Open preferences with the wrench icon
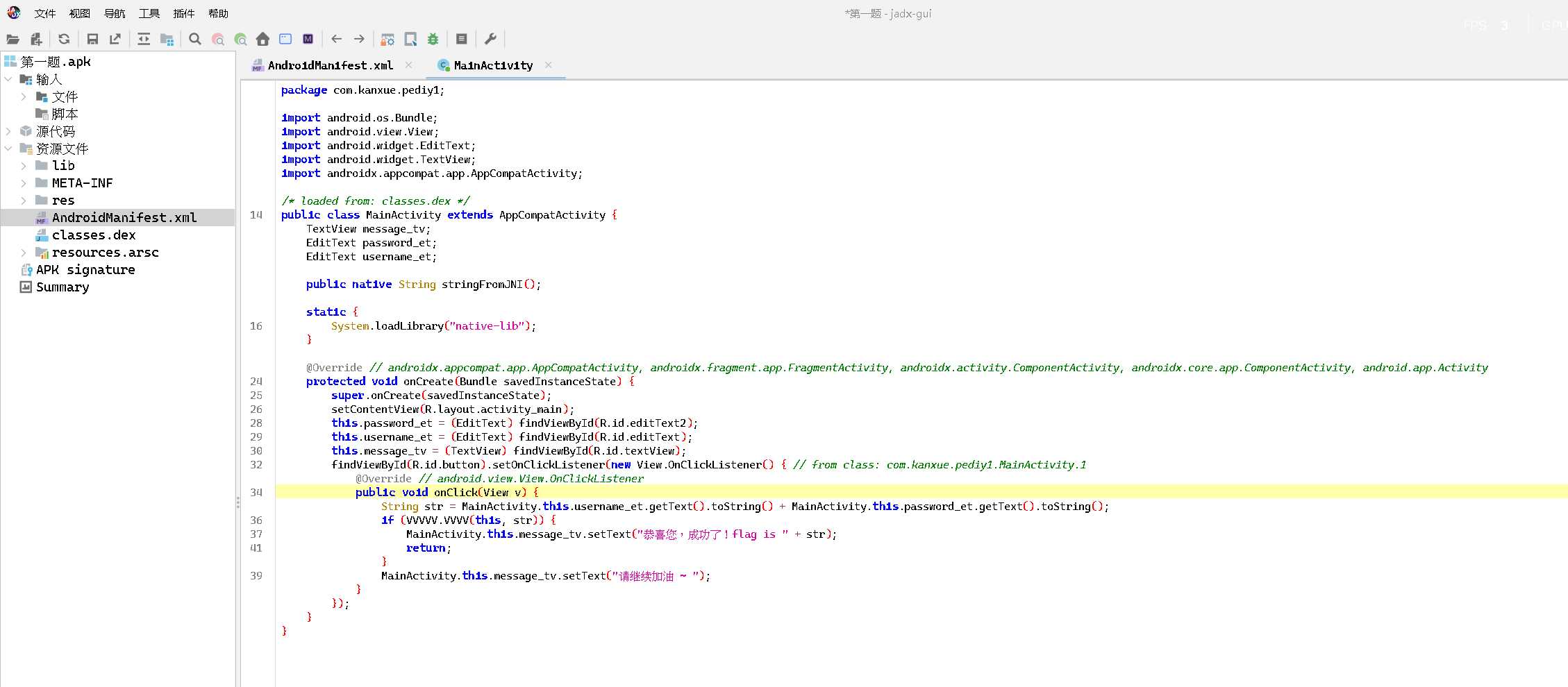Viewport: 1568px width, 687px height. [490, 40]
